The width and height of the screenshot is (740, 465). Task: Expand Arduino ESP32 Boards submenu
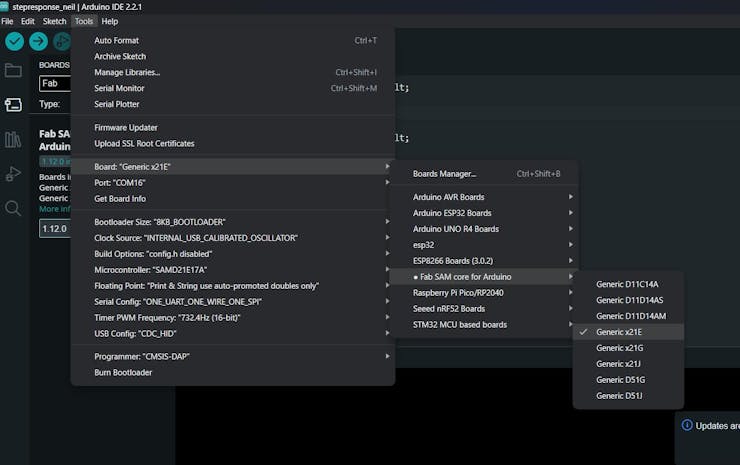pyautogui.click(x=485, y=213)
